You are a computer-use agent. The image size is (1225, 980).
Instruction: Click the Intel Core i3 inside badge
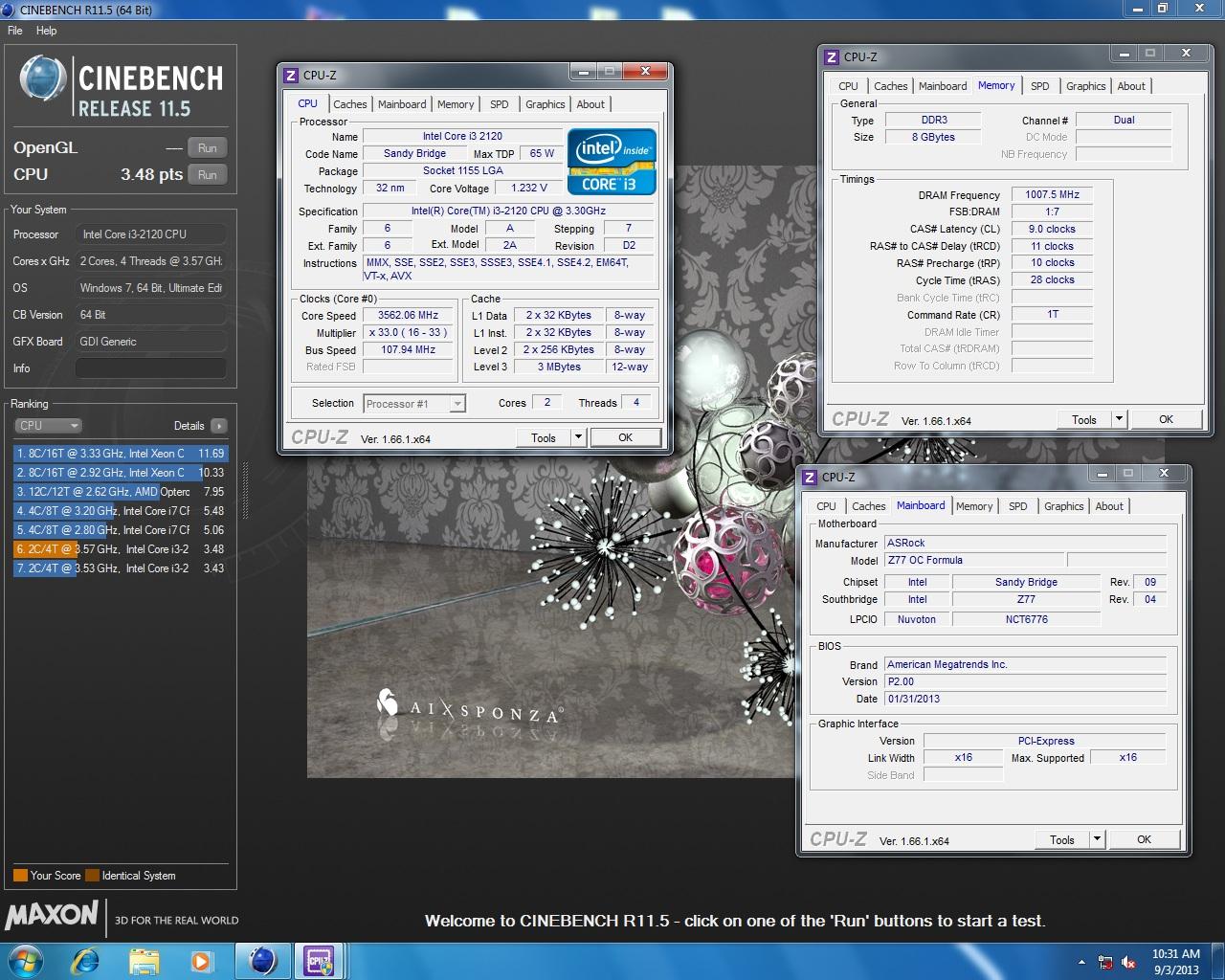(612, 162)
